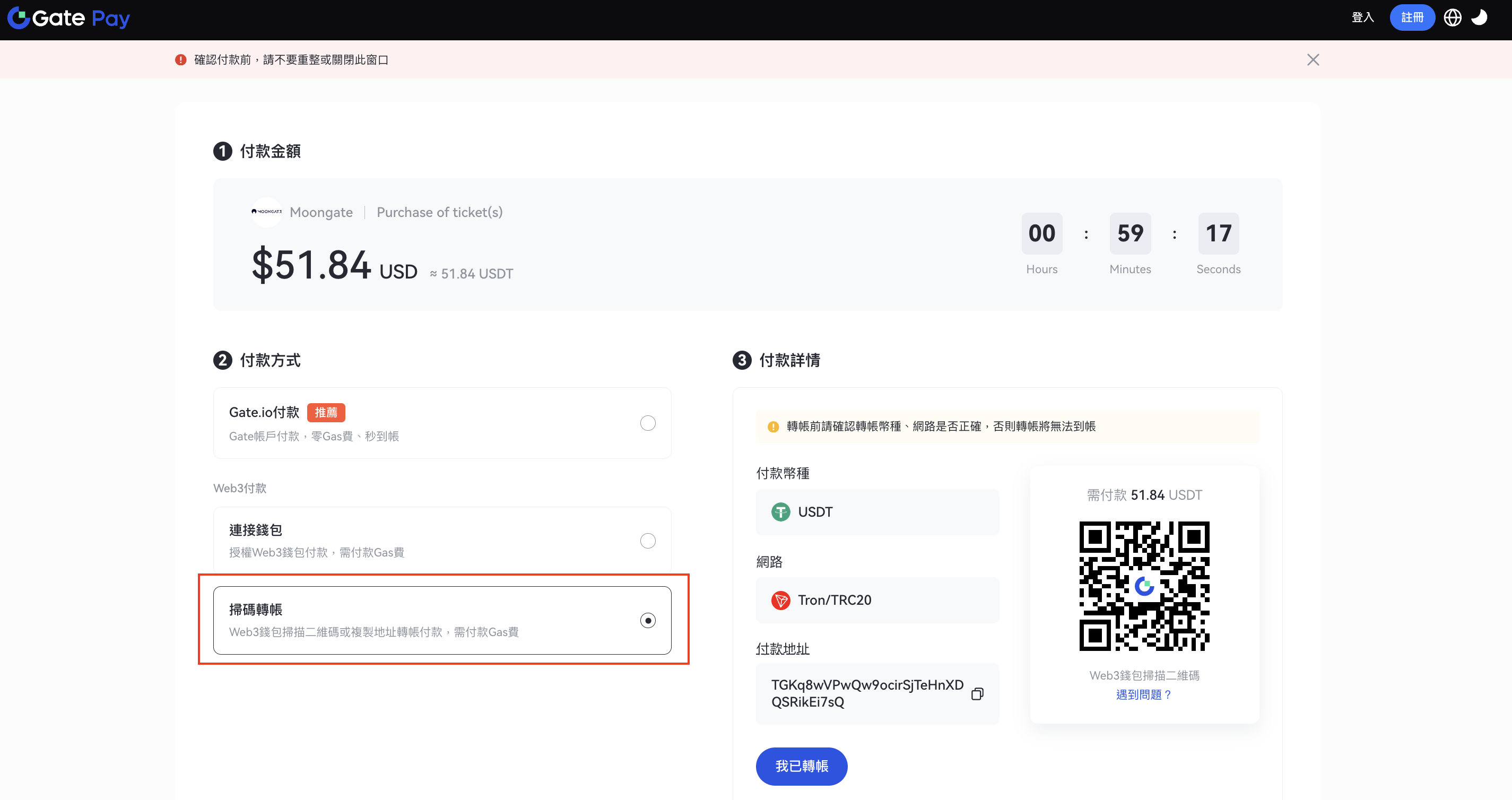
Task: Click red warning icon in banner
Action: (x=181, y=60)
